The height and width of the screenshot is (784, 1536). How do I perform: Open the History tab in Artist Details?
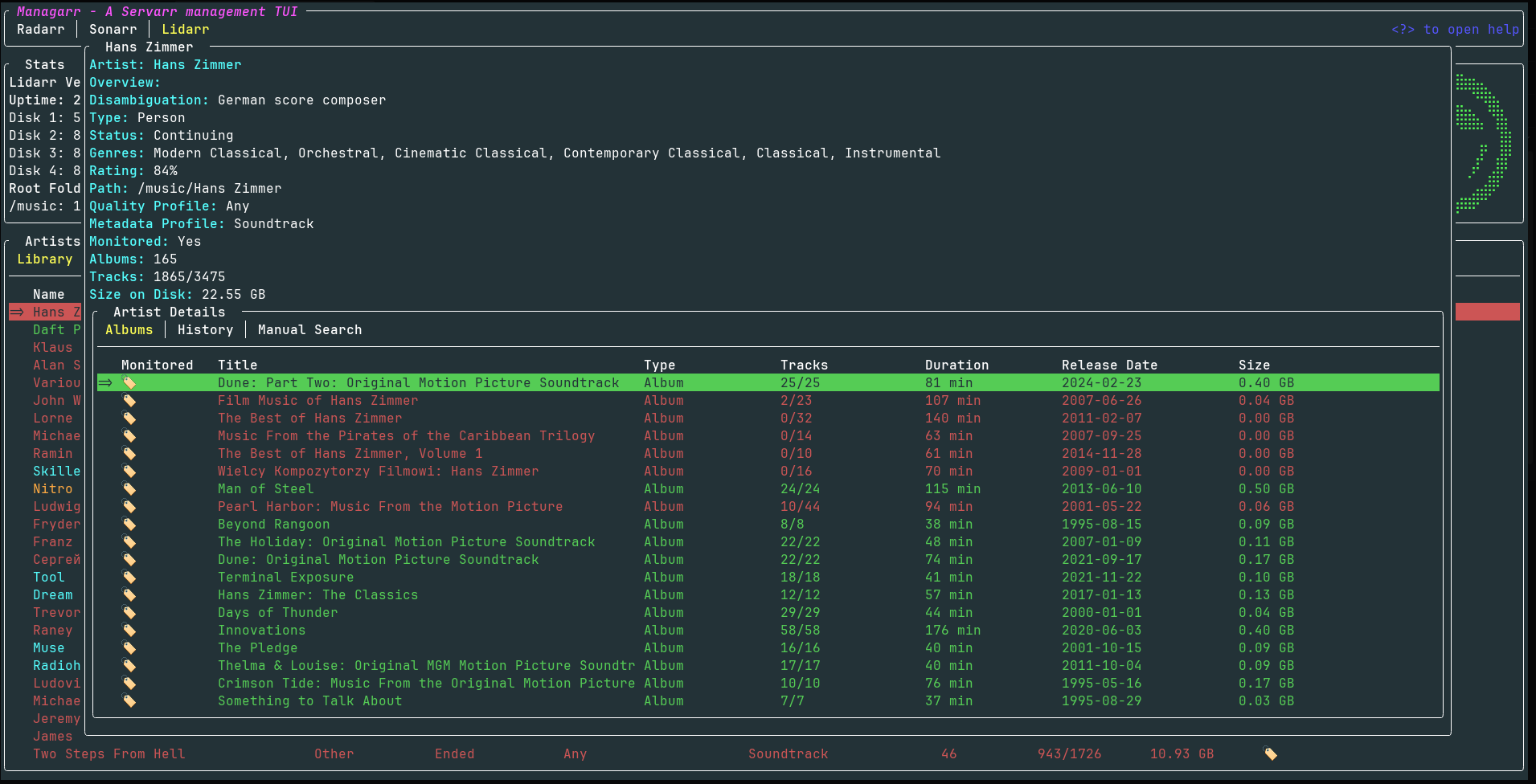(x=205, y=329)
